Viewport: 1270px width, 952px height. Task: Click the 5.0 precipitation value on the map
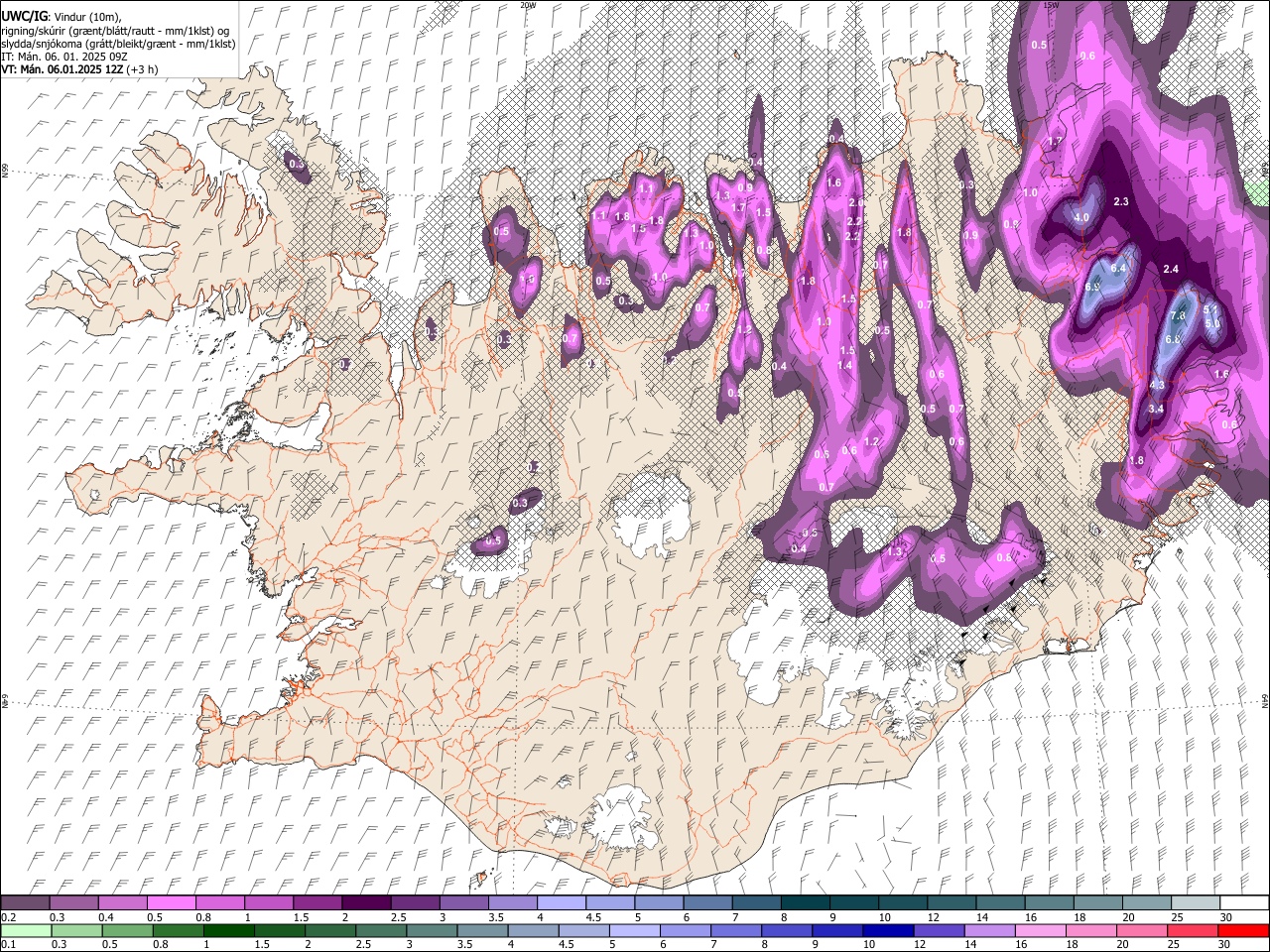point(1211,324)
